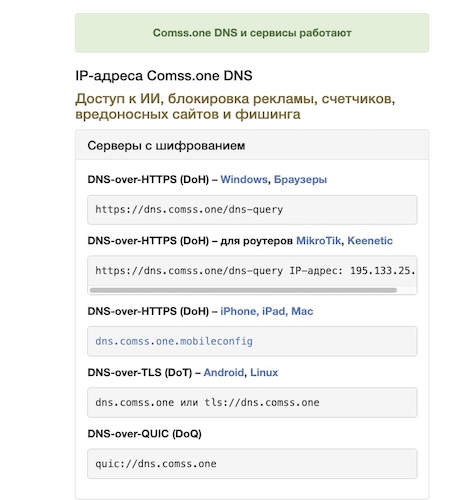Click the Доступ к ИИ, блокировка рекламы subtitle

pyautogui.click(x=235, y=106)
